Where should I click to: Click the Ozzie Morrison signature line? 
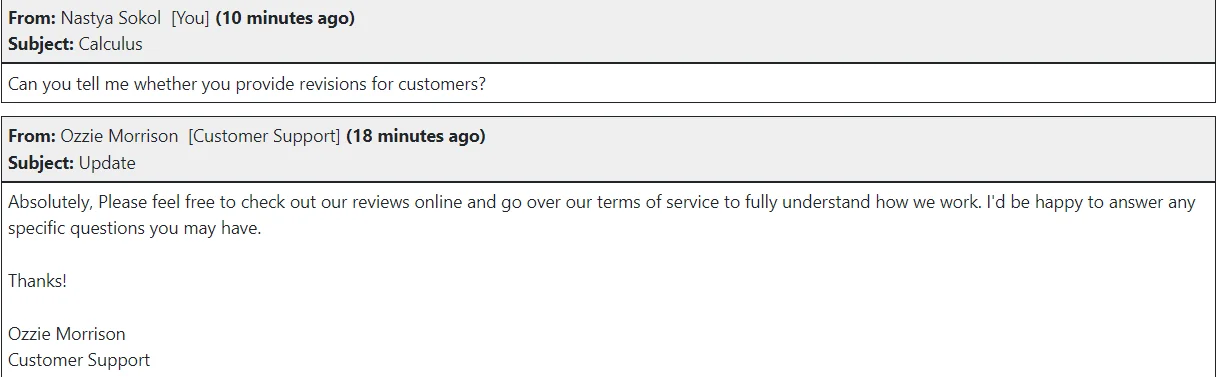point(67,334)
